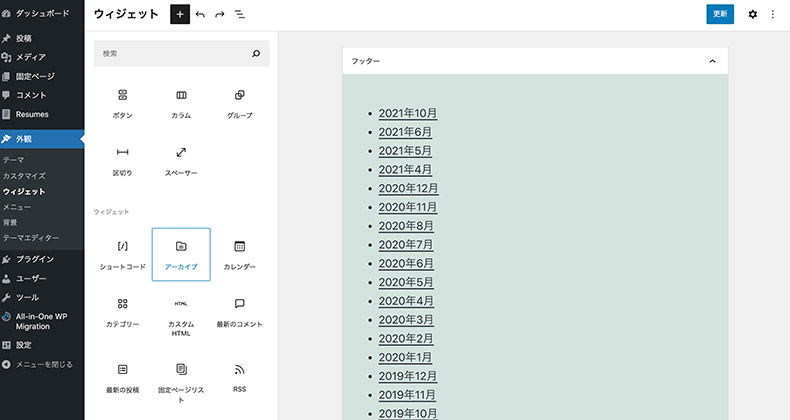Click the 2020年3月 archive link
This screenshot has width=790, height=420.
click(x=406, y=320)
